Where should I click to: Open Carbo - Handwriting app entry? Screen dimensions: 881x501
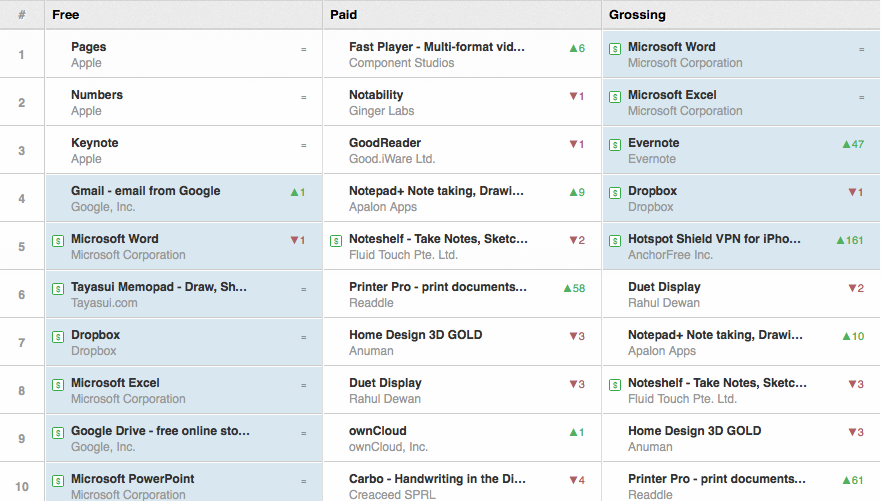pos(437,479)
